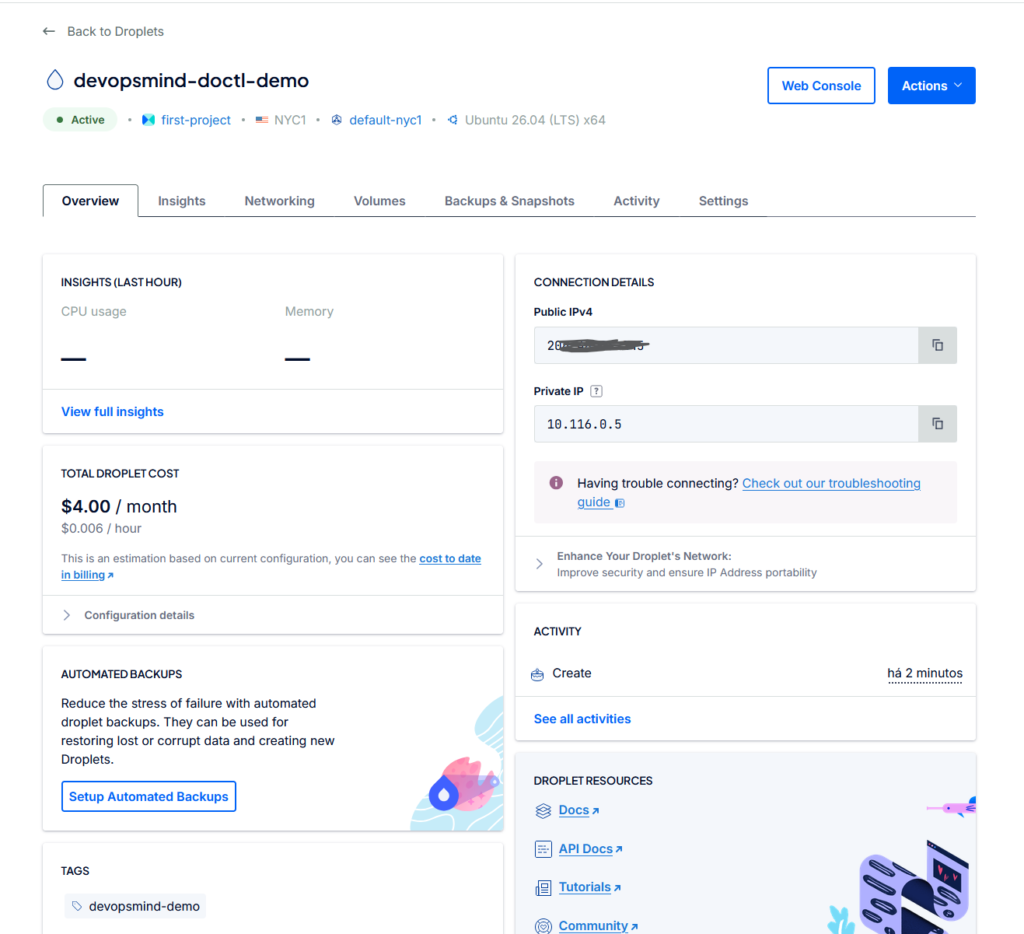Click the Ubuntu image icon

453,120
